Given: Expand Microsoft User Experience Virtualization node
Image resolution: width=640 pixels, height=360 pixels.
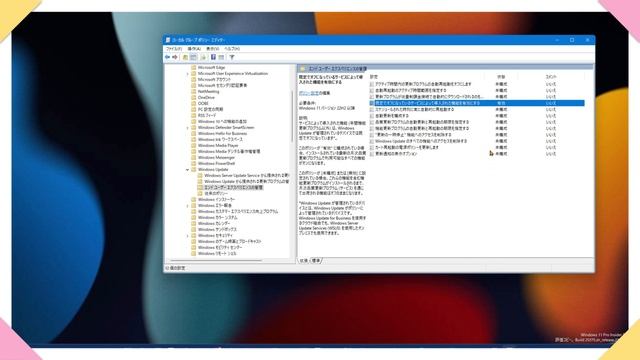Looking at the screenshot, I should [x=188, y=73].
